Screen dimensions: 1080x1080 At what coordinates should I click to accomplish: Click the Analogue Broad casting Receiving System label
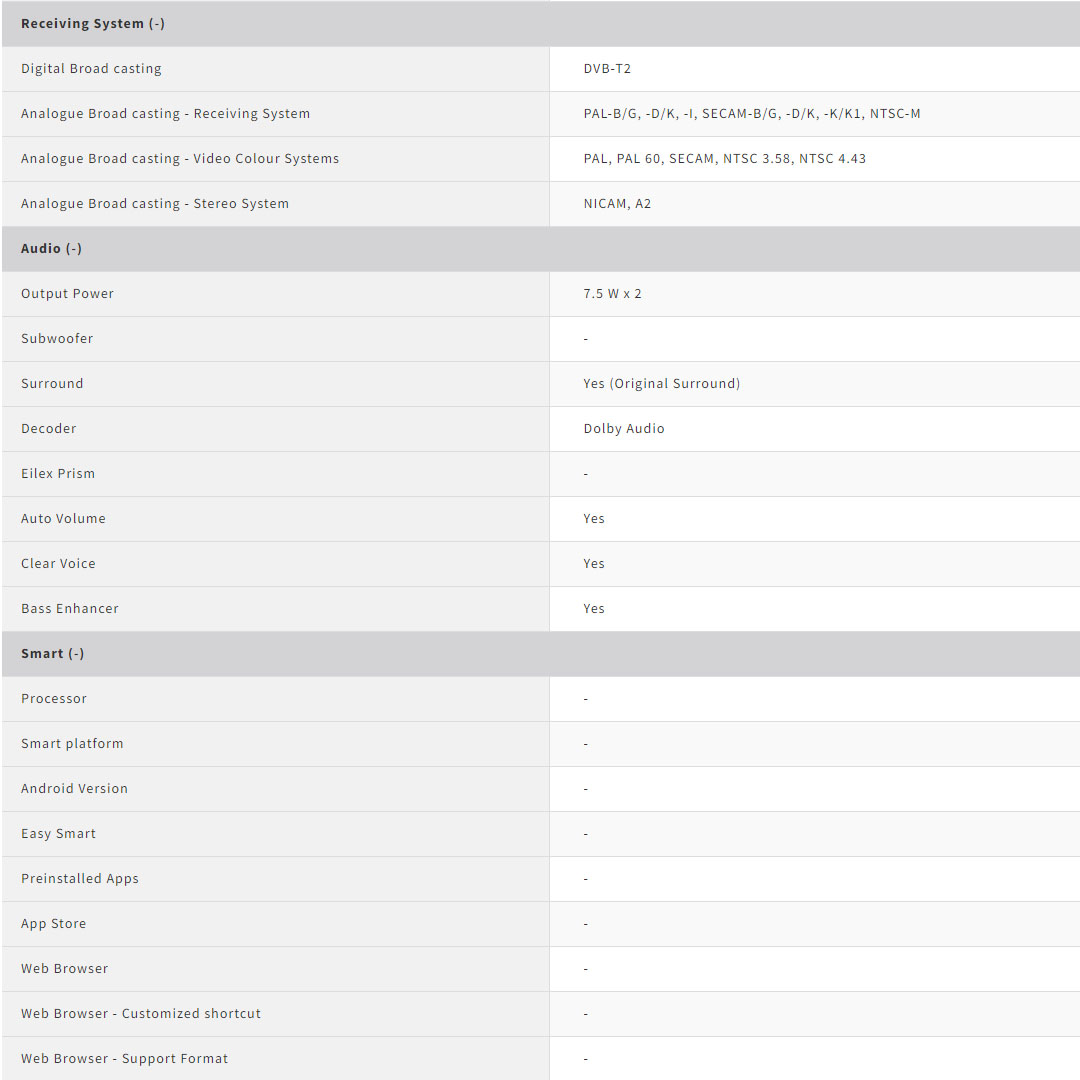165,114
